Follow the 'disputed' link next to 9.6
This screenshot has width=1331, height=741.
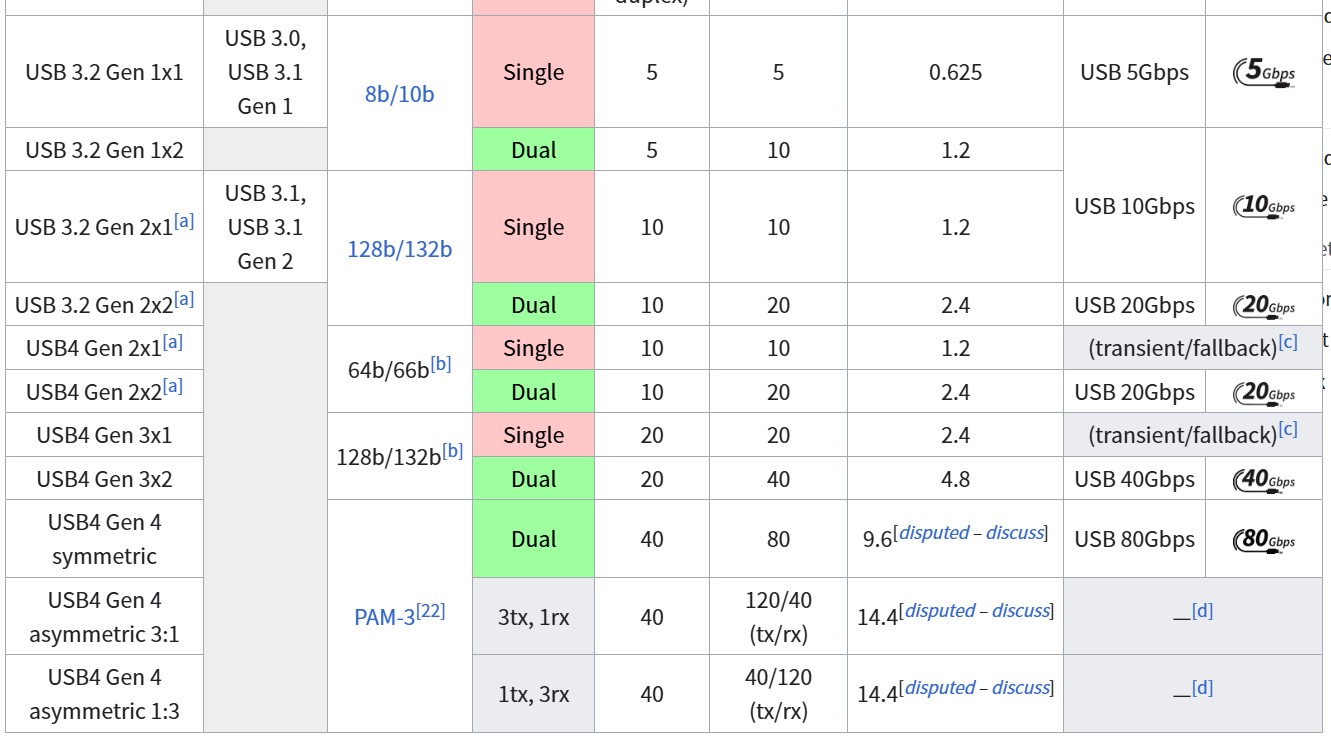click(x=934, y=533)
